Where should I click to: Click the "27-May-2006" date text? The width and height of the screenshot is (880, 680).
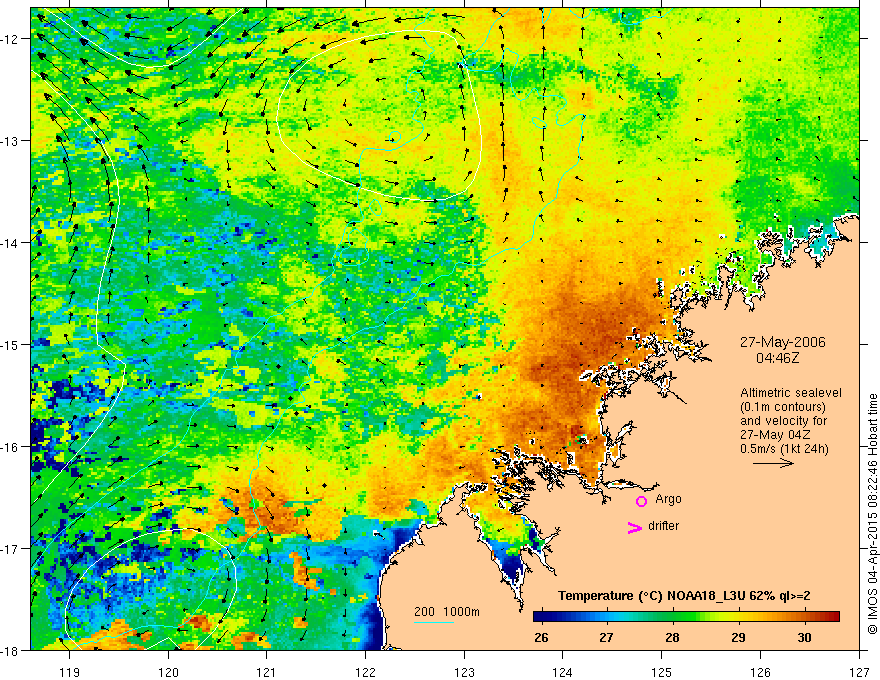click(x=782, y=342)
